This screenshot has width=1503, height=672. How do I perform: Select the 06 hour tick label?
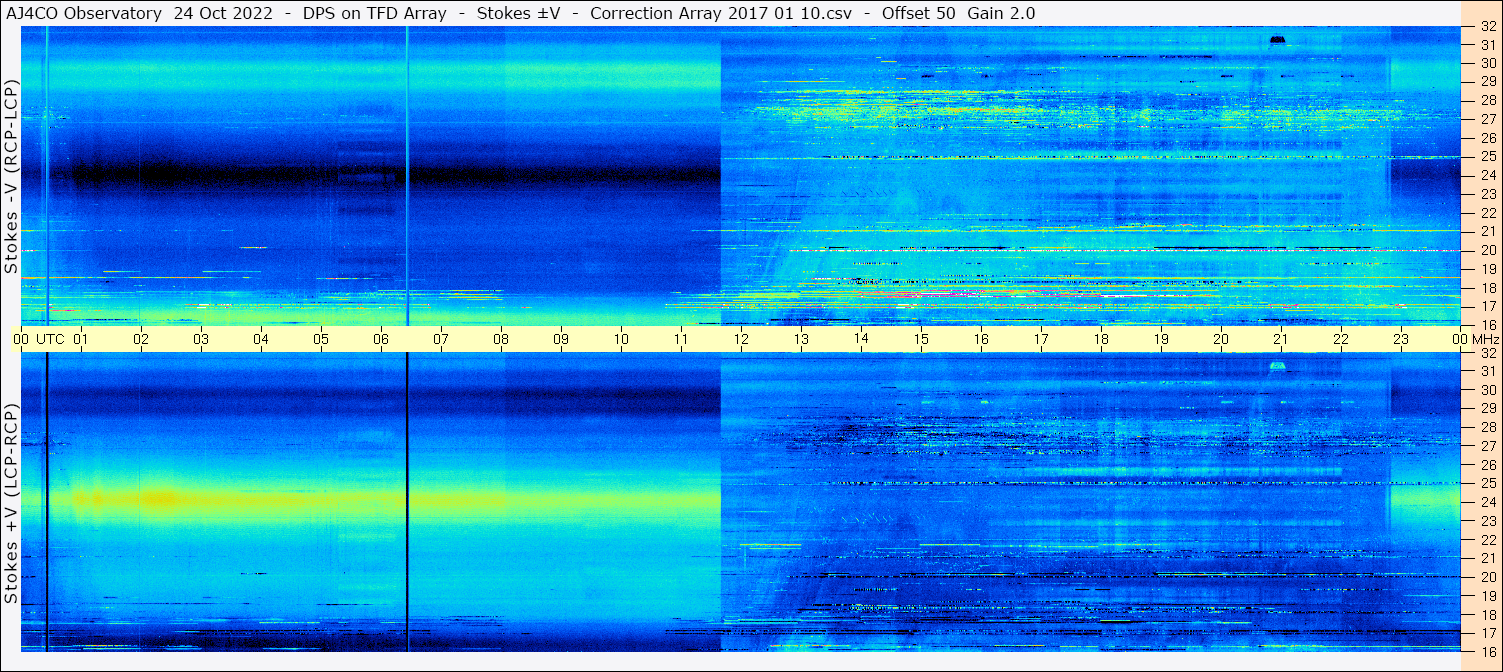point(381,339)
